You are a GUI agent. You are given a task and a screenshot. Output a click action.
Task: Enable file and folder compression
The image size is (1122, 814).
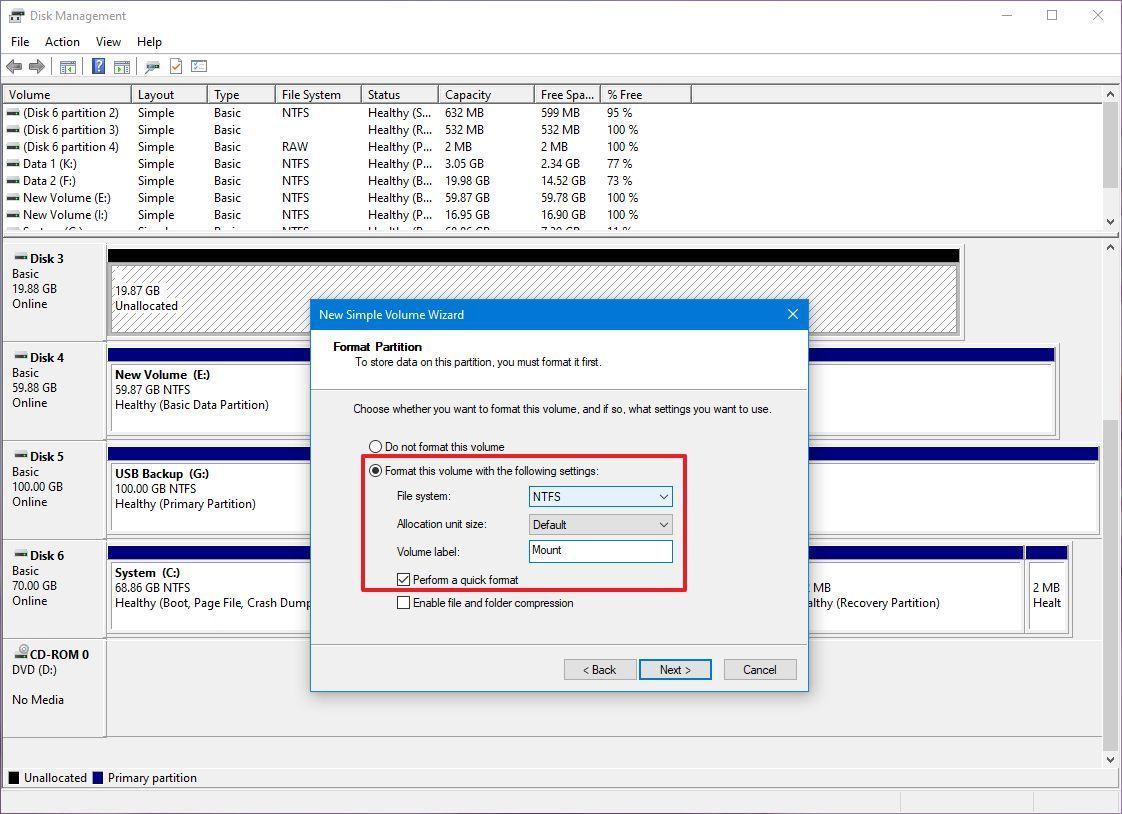(404, 602)
